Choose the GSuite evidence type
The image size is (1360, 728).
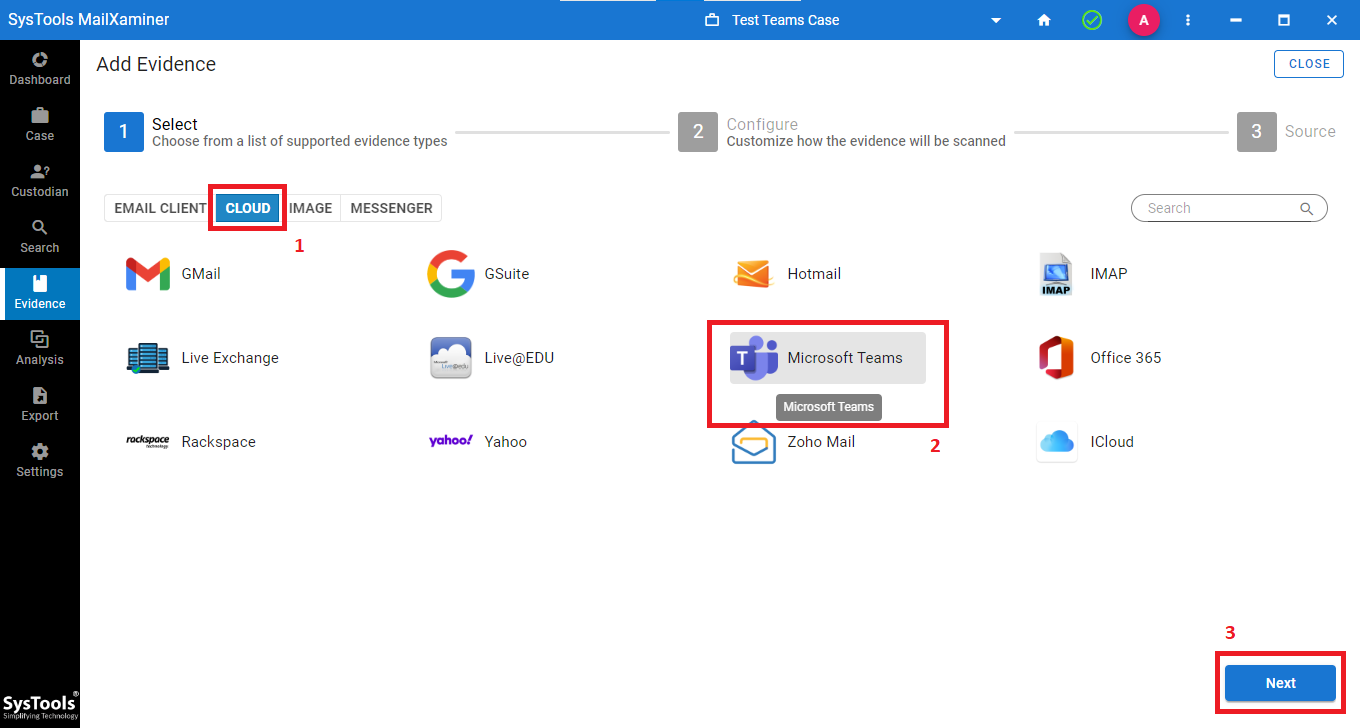tap(478, 274)
